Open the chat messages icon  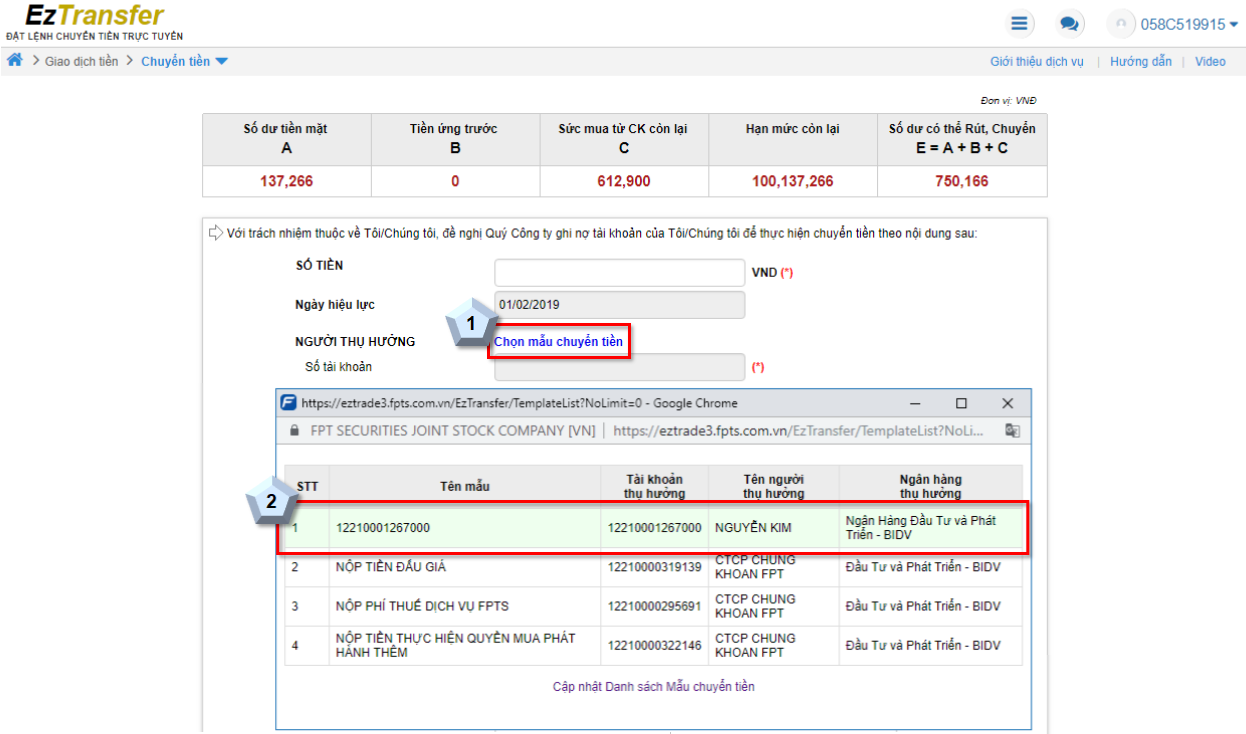pyautogui.click(x=1070, y=23)
